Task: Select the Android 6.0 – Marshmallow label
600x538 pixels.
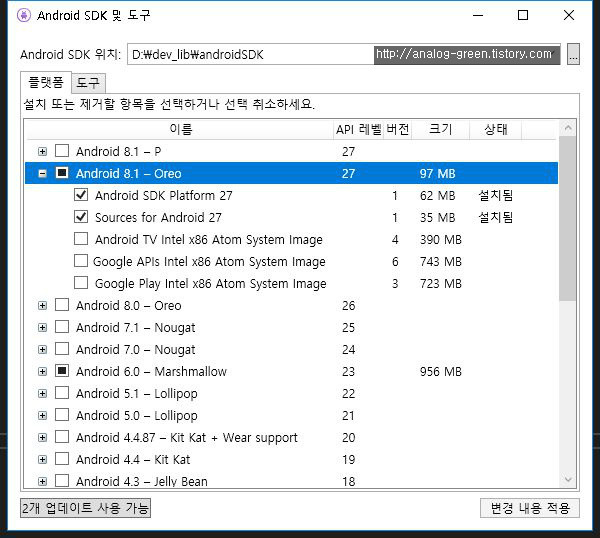Action: 152,372
